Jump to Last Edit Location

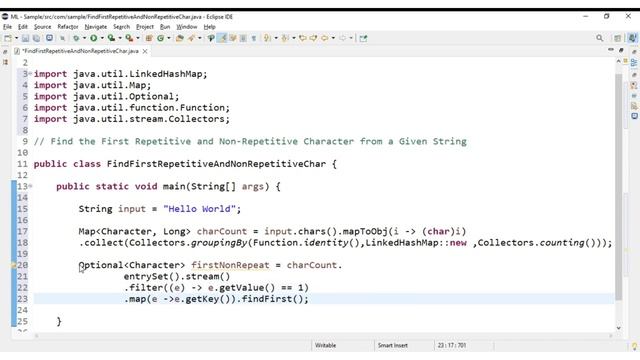tap(302, 38)
